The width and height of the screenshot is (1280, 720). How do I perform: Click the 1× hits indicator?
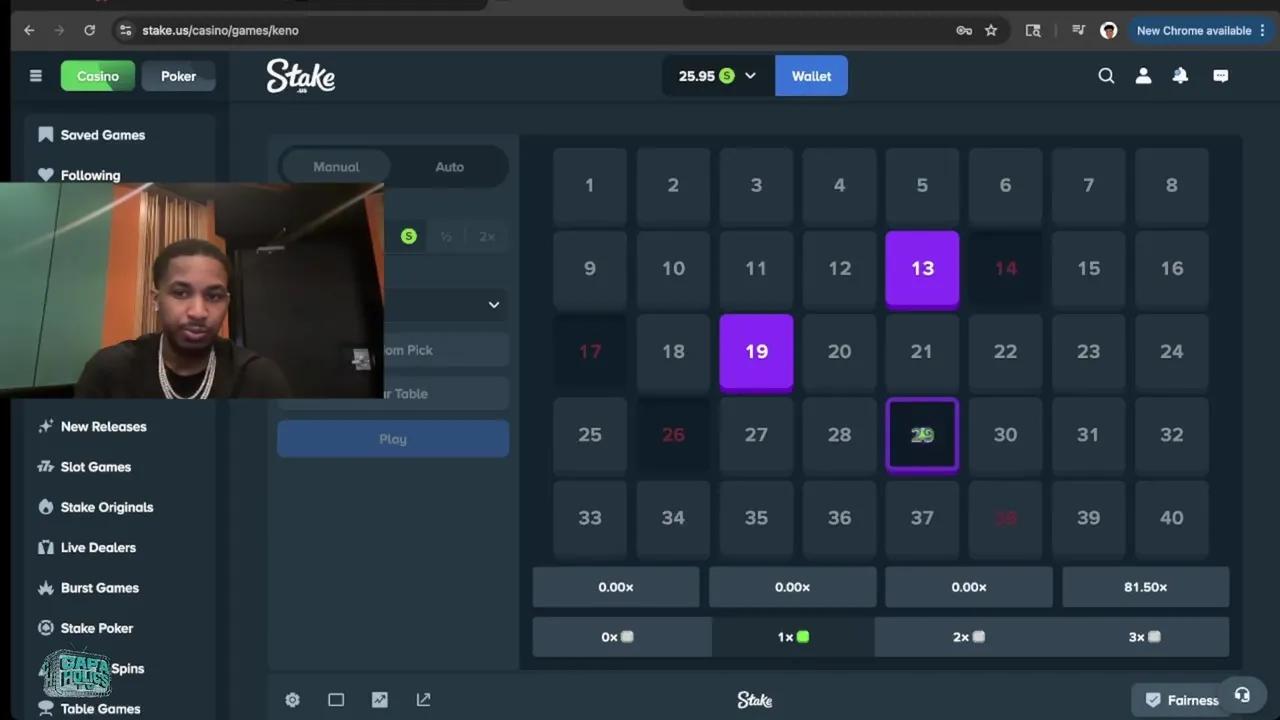(x=792, y=637)
